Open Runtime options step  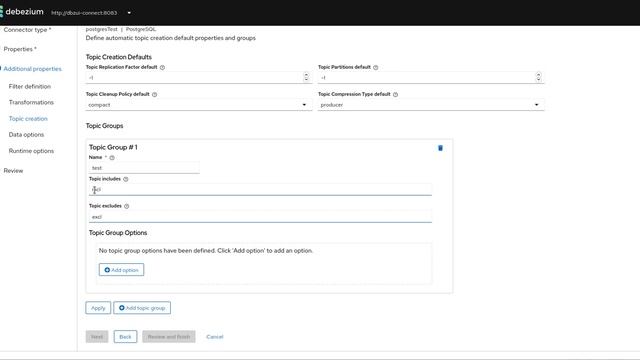click(x=31, y=151)
